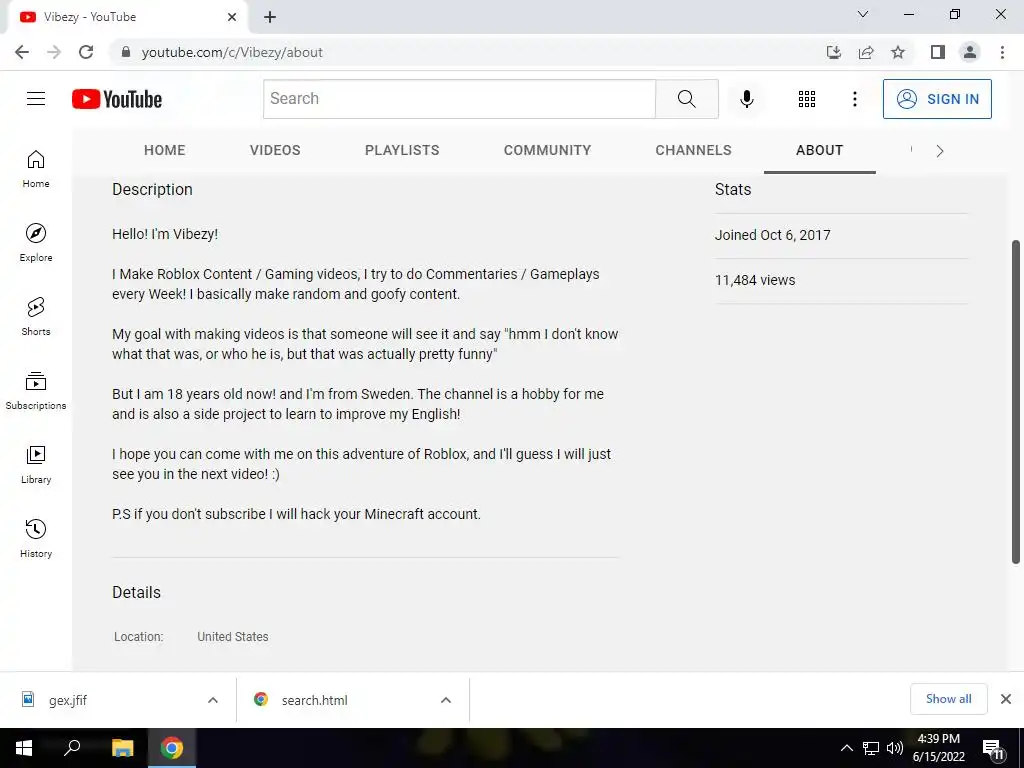
Task: Bookmark this tab with star icon
Action: (x=898, y=52)
